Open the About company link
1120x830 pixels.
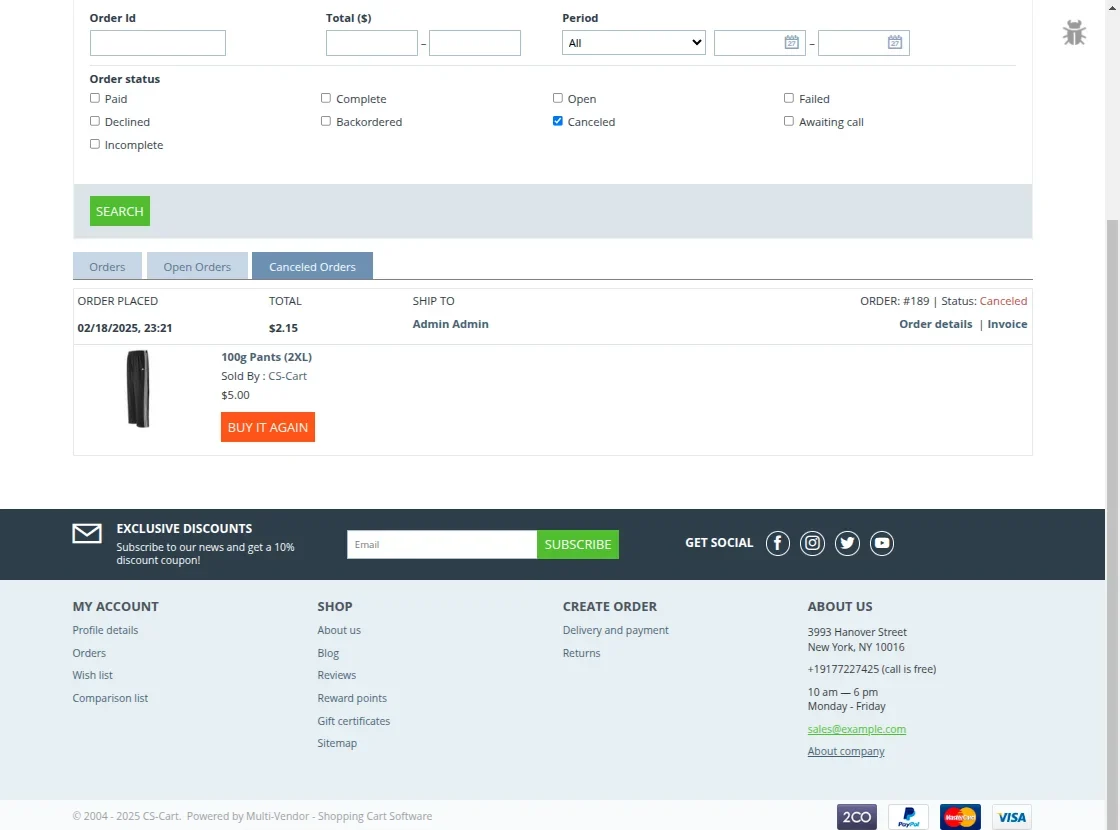[846, 751]
